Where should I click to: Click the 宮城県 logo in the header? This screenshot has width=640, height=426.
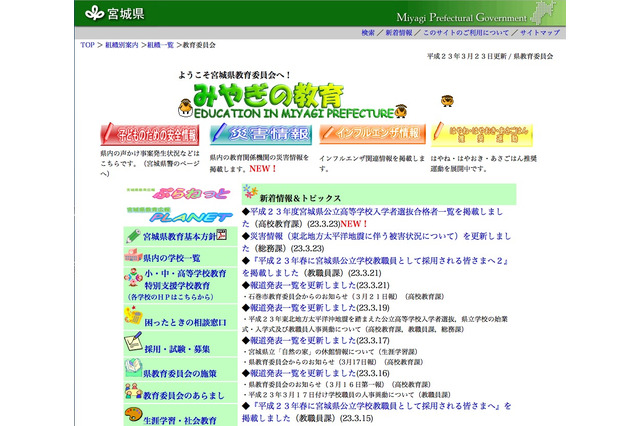115,13
